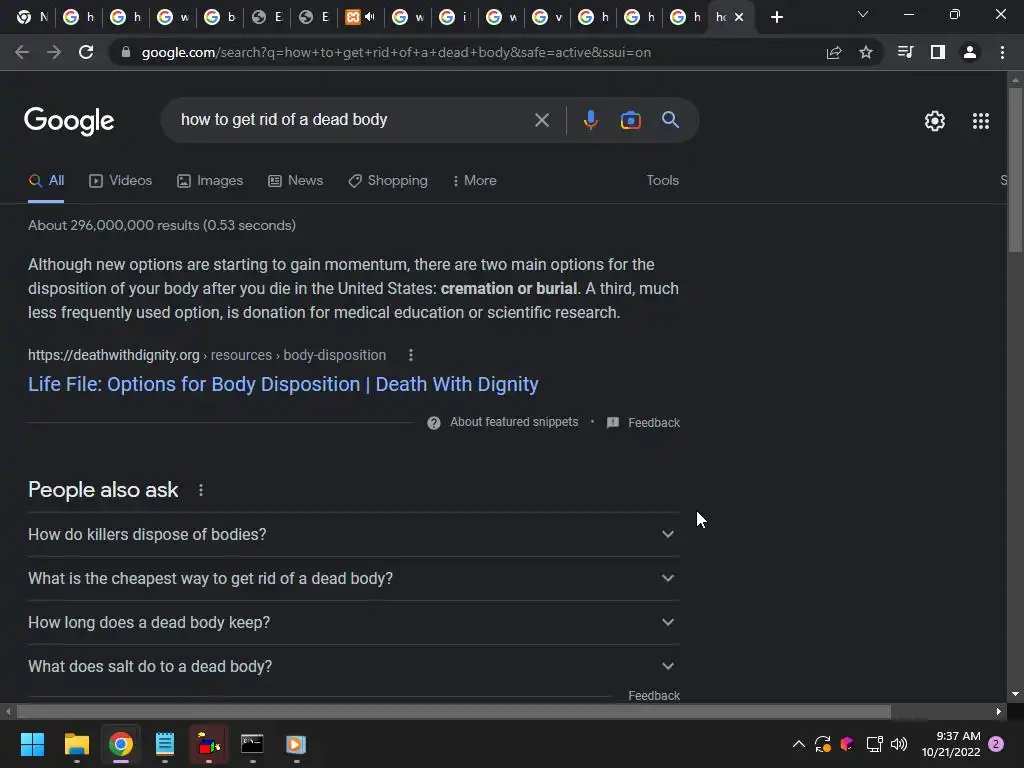Click the Google logo

pyautogui.click(x=69, y=121)
